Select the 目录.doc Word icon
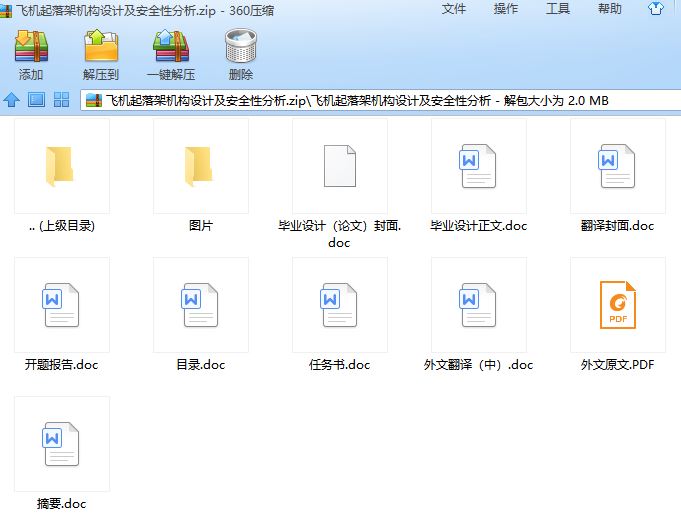The image size is (681, 520). point(200,305)
